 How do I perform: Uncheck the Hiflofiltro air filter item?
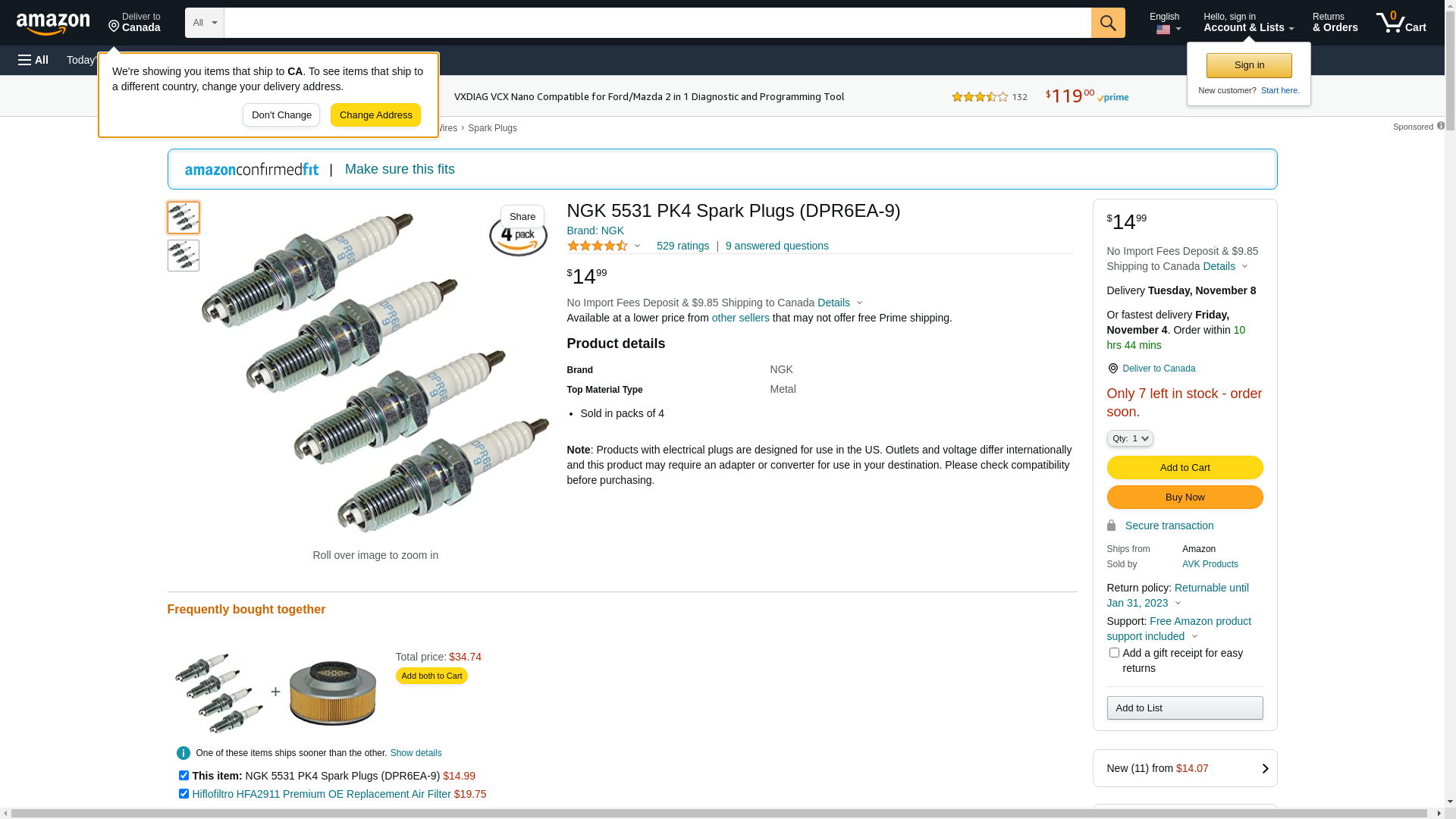pyautogui.click(x=184, y=794)
